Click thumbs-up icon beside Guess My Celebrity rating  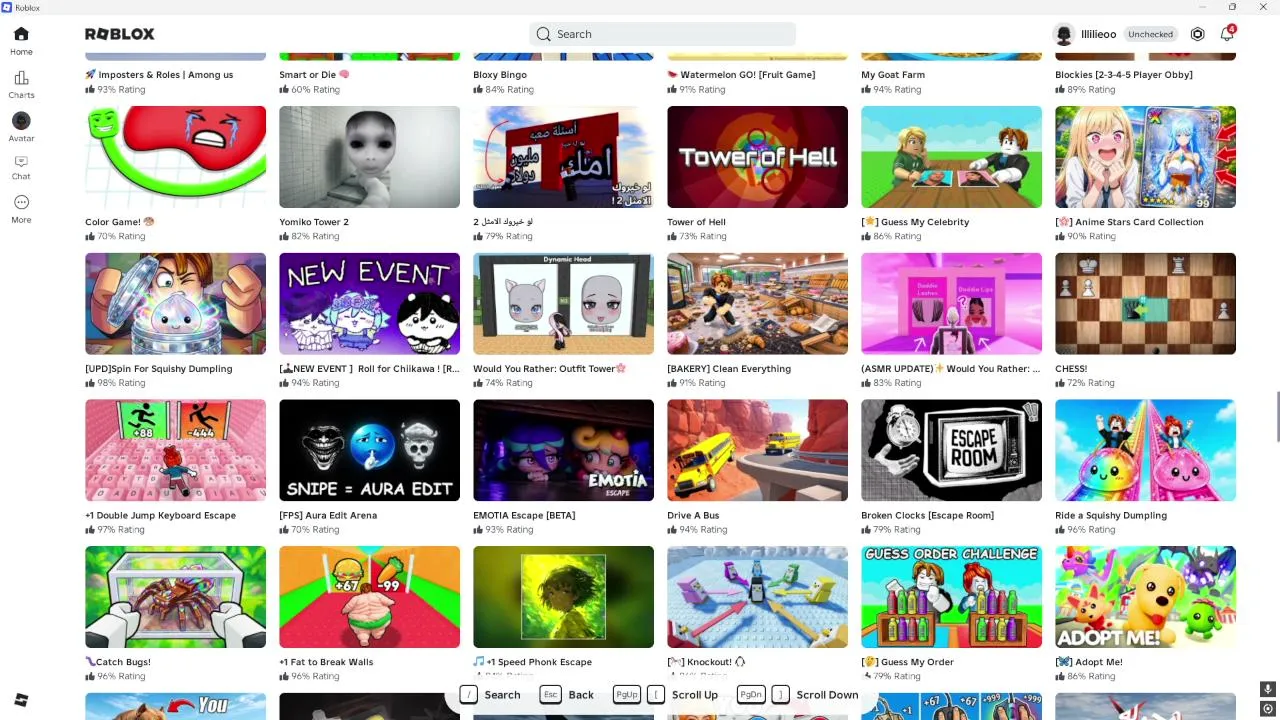pos(866,236)
